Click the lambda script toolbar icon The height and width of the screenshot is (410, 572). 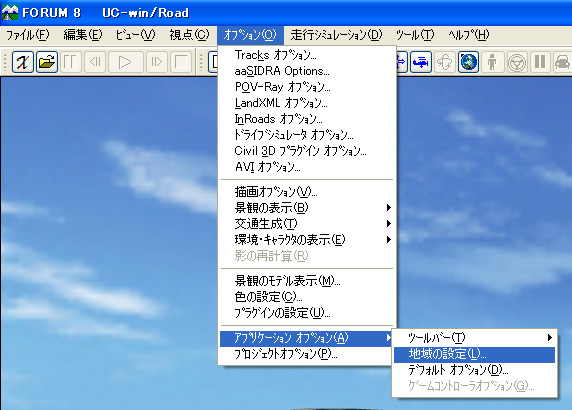click(23, 62)
